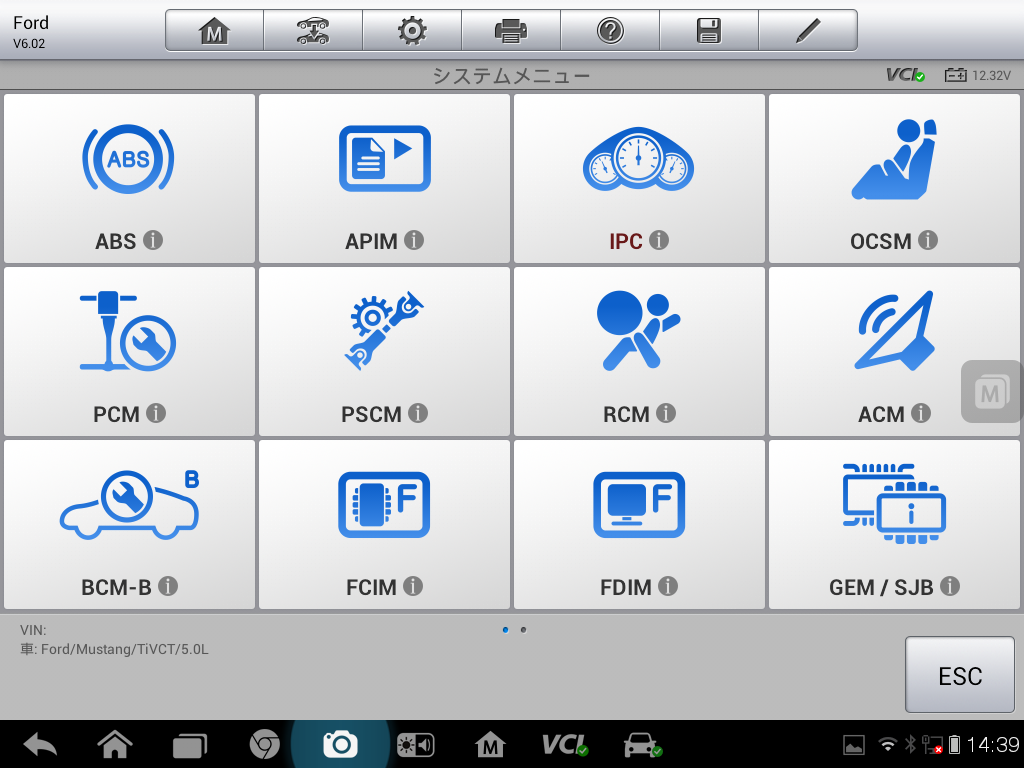This screenshot has height=768, width=1024.
Task: Tap the Wi-Fi status icon
Action: (x=887, y=744)
